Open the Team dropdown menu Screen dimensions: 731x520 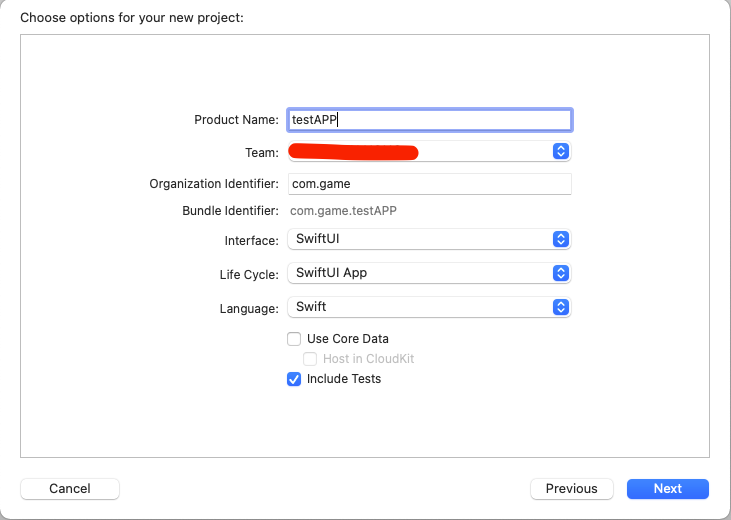click(429, 152)
